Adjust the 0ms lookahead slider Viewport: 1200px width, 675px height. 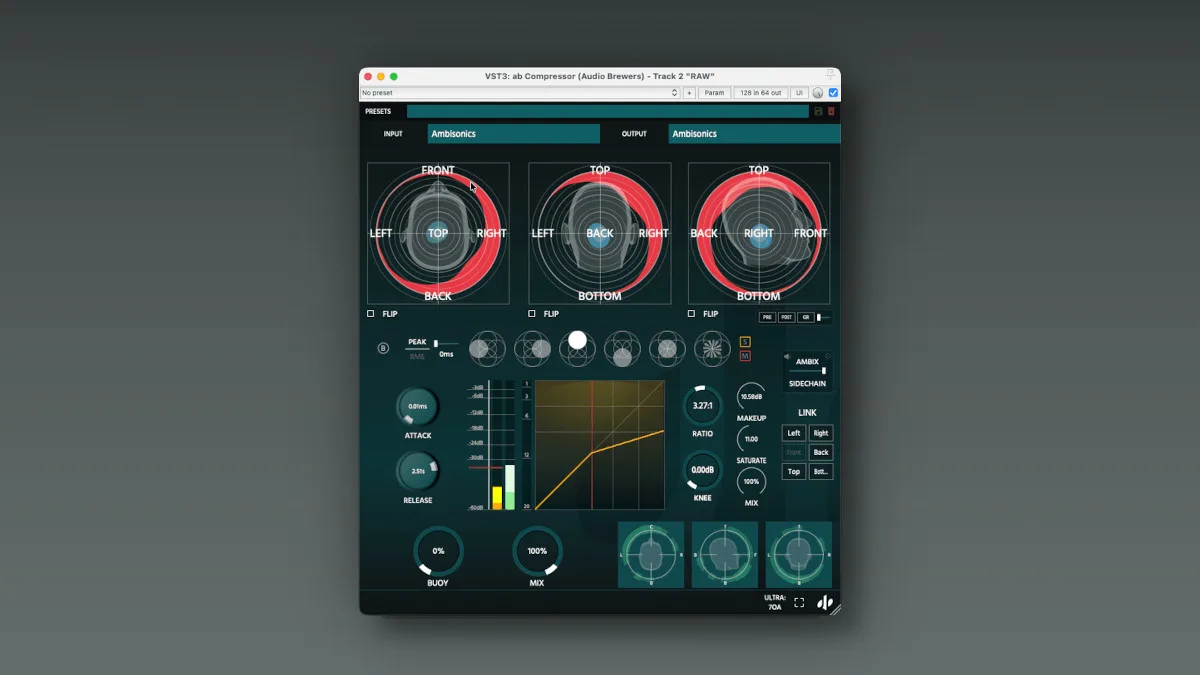[x=446, y=343]
